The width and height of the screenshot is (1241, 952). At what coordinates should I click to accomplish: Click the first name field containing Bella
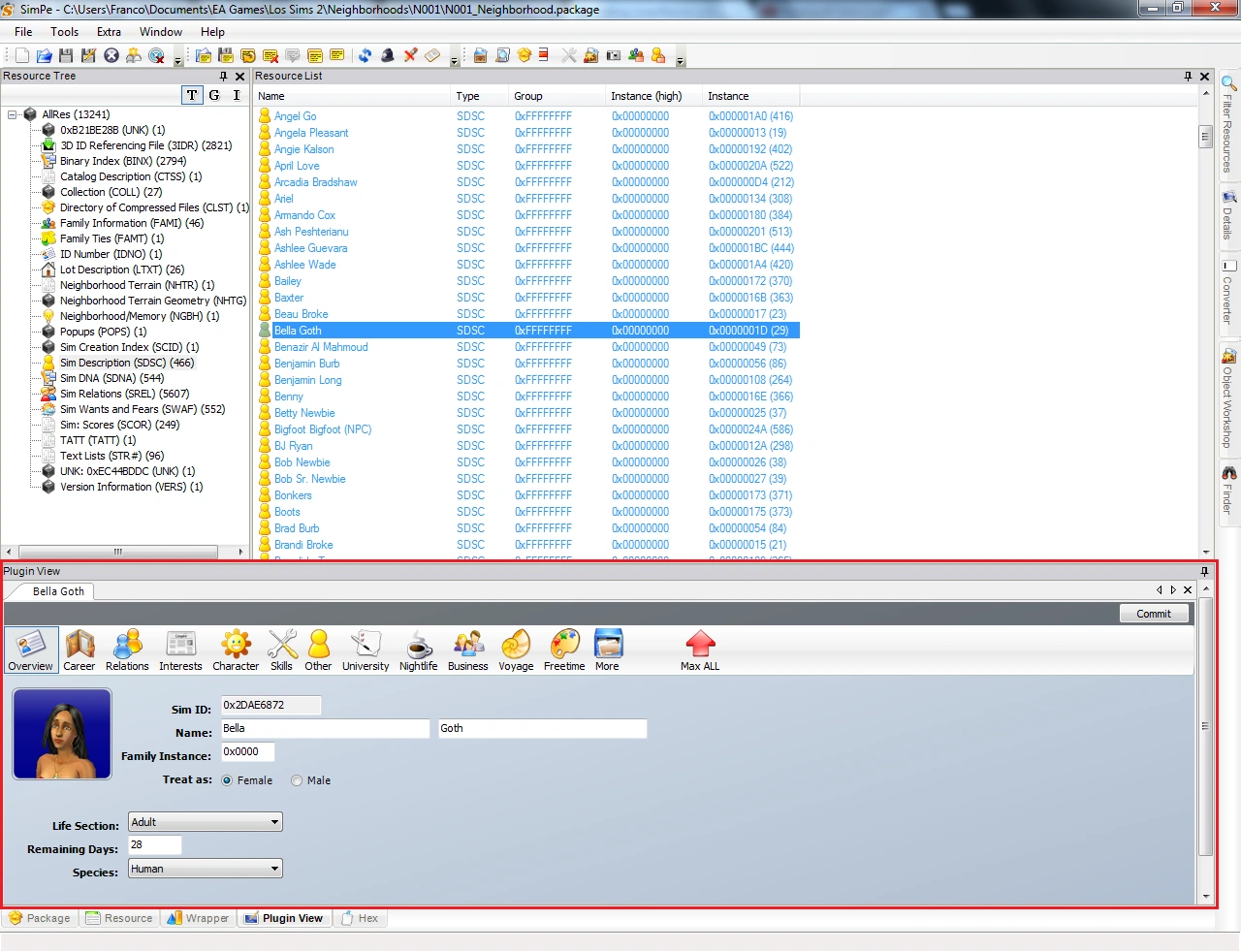pos(326,728)
